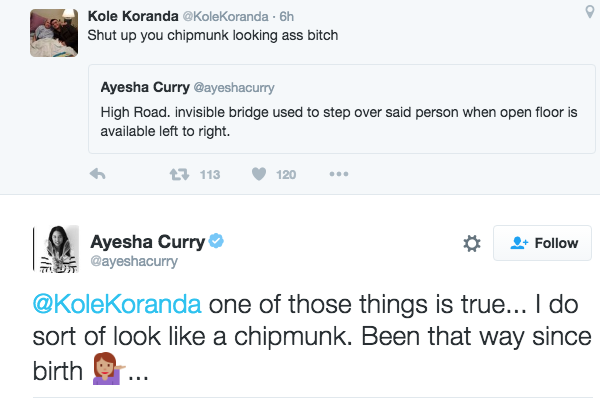
Task: Click the @KoleKoranda handle in tweet header
Action: point(225,16)
